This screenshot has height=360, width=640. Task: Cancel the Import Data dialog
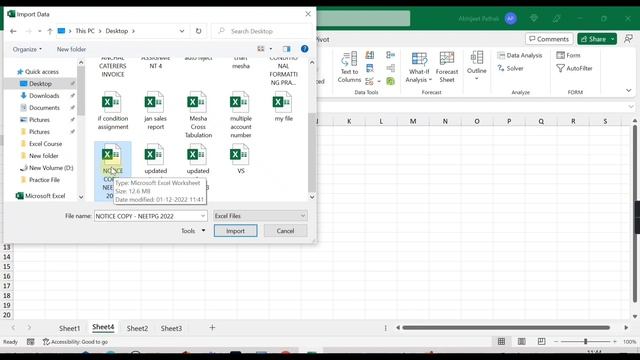tap(285, 231)
